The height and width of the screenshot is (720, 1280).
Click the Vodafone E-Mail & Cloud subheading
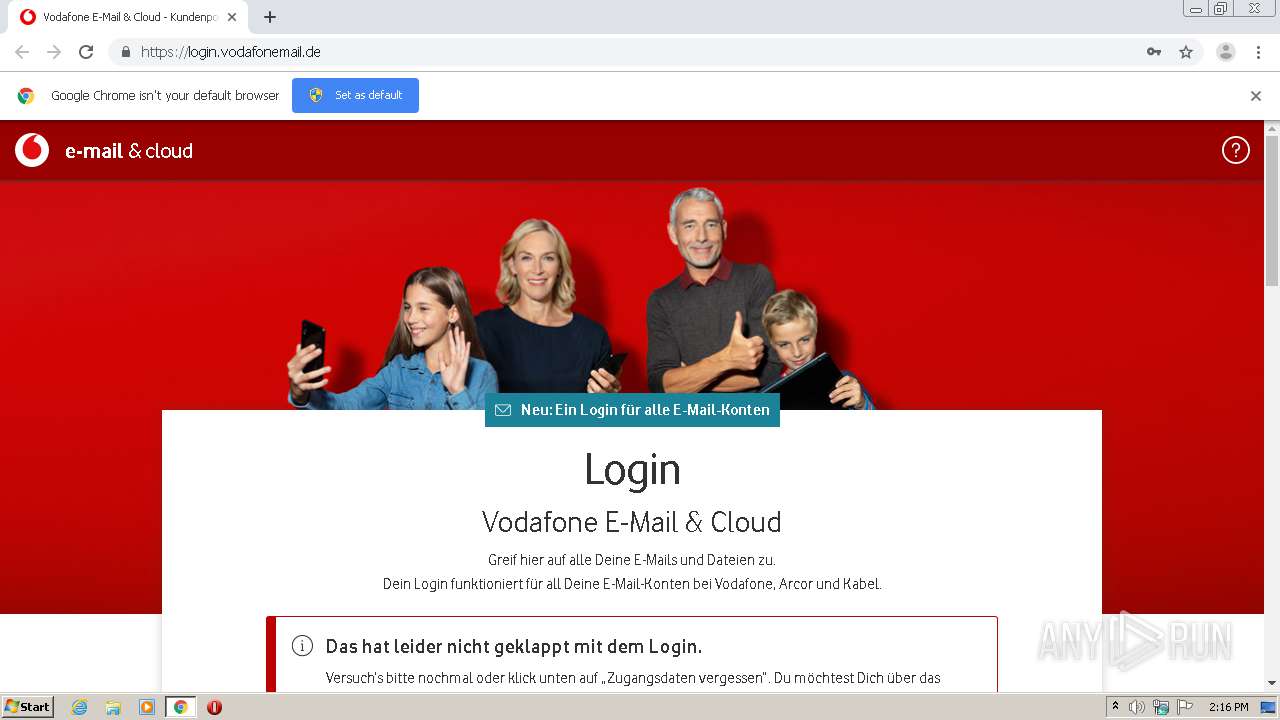[x=632, y=522]
